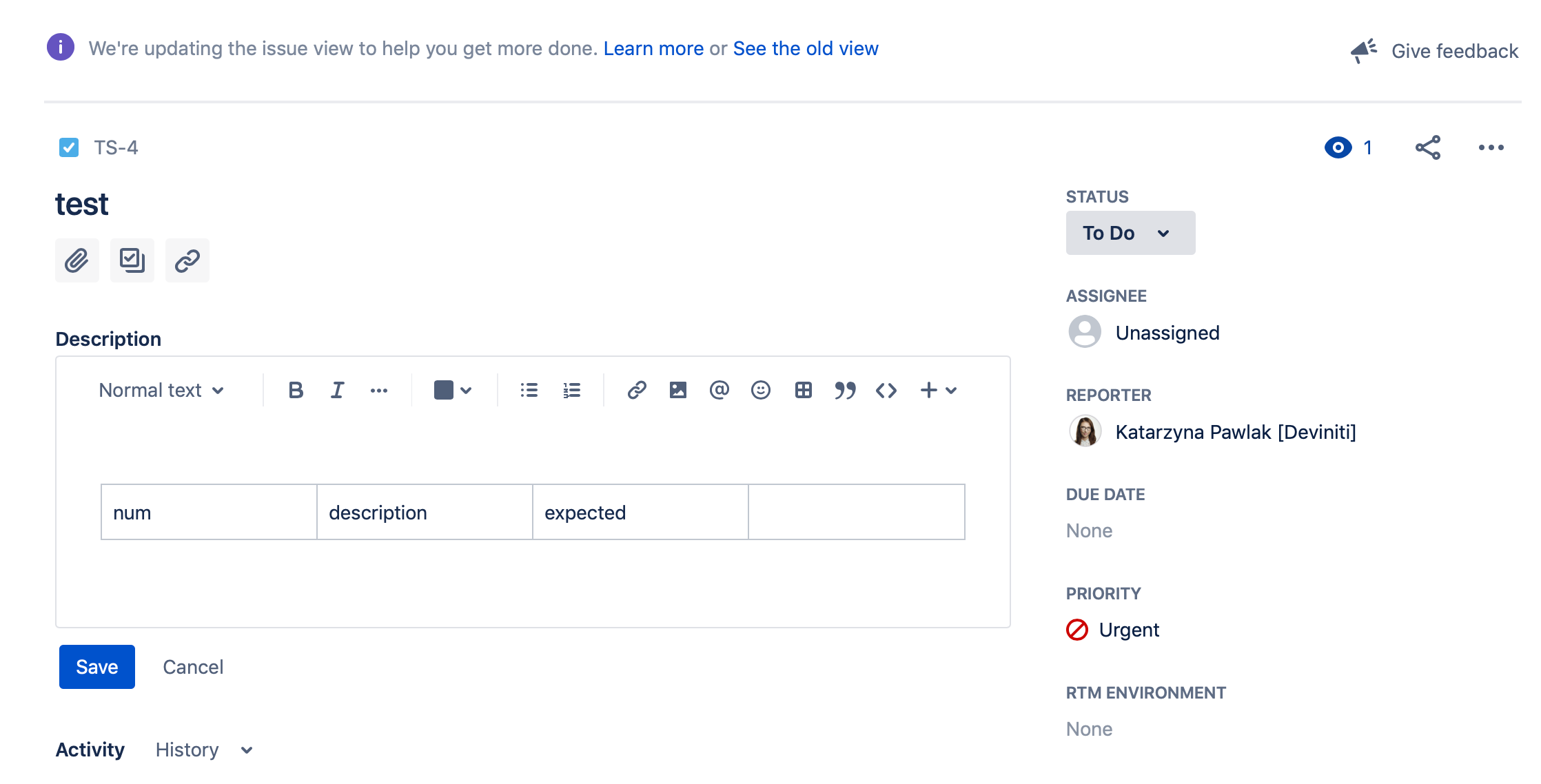Insert a quote block
This screenshot has width=1541, height=784.
coord(844,391)
